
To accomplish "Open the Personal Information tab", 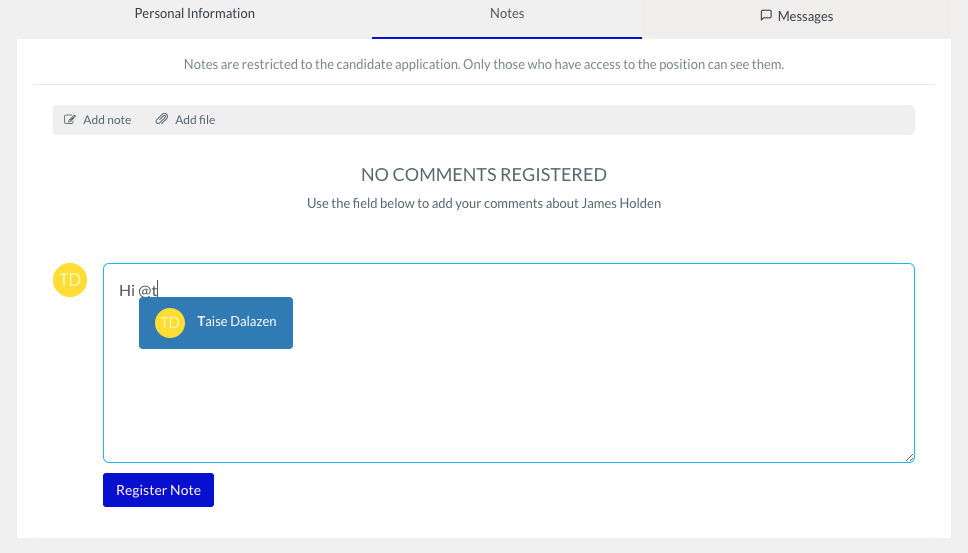I will 194,14.
